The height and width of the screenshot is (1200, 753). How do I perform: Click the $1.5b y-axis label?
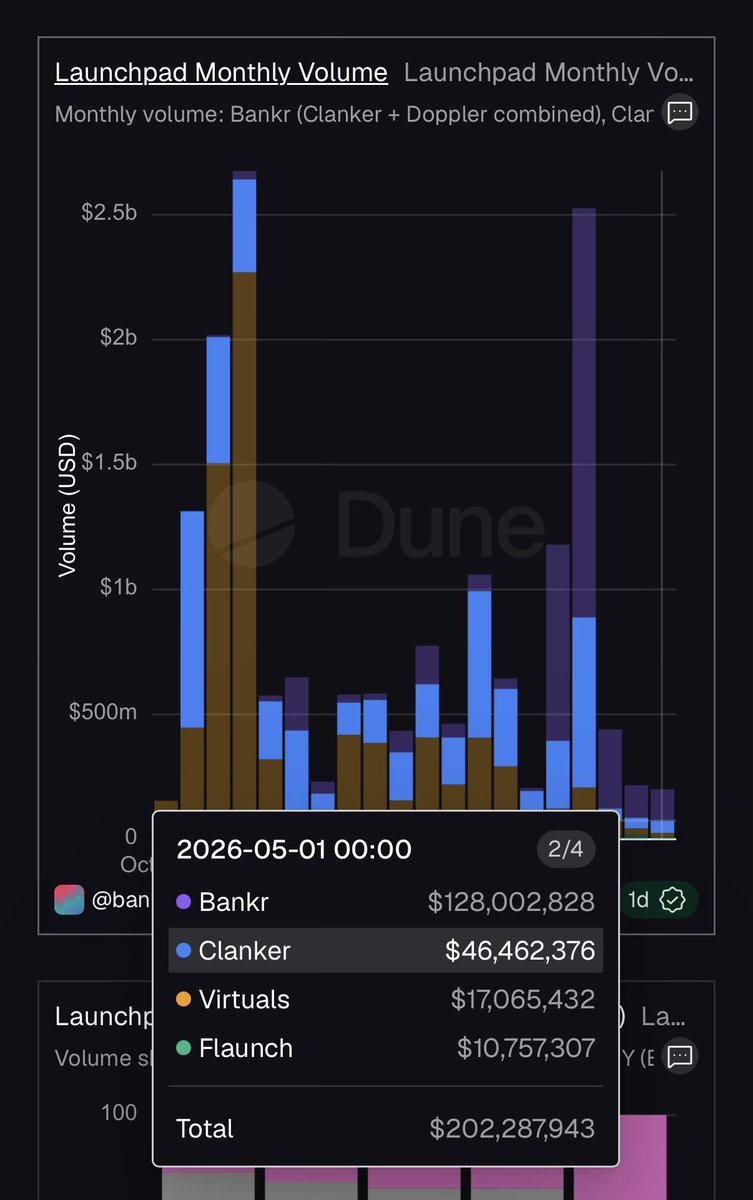coord(109,464)
